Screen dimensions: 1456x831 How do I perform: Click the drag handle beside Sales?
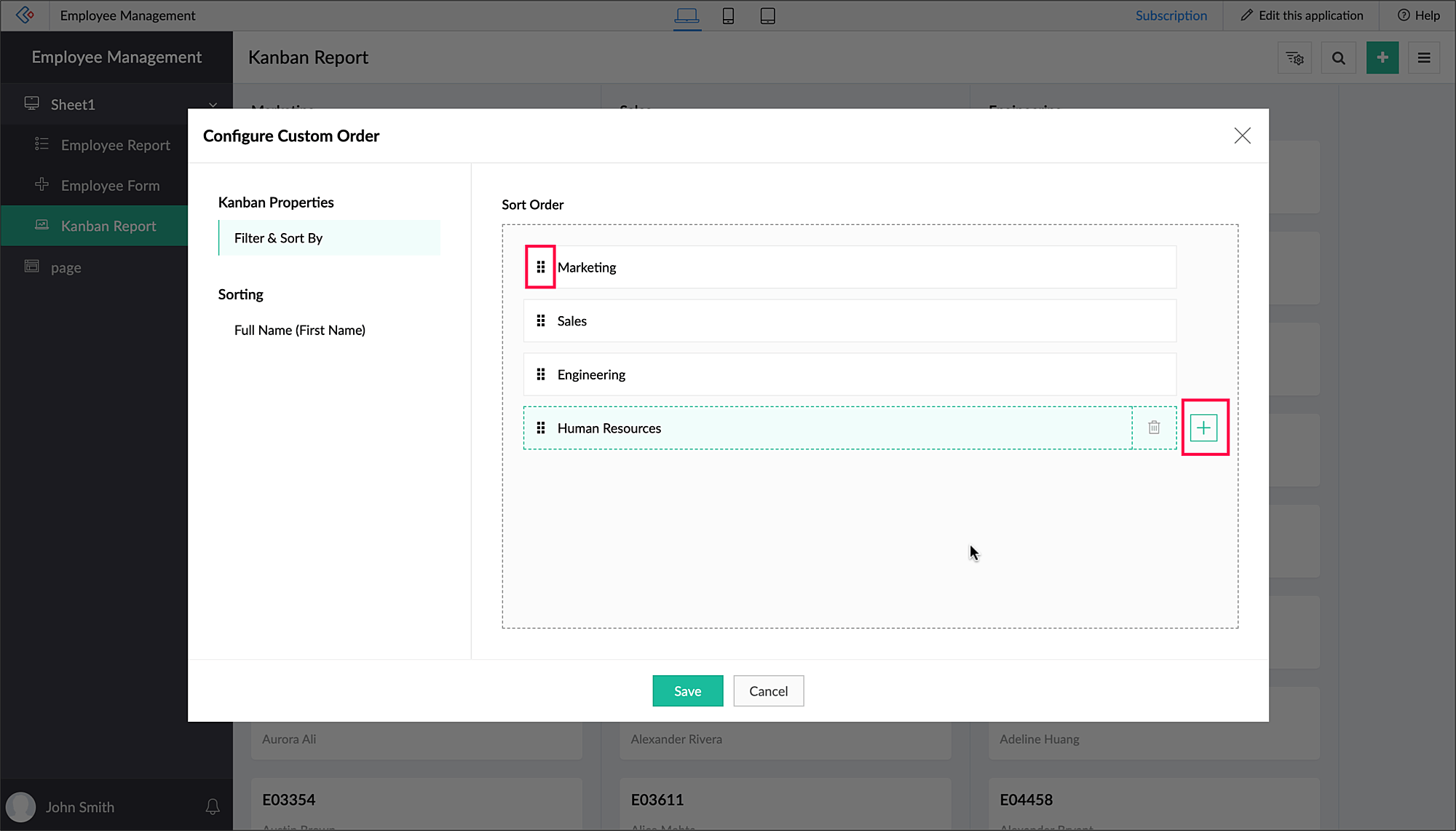pos(540,321)
